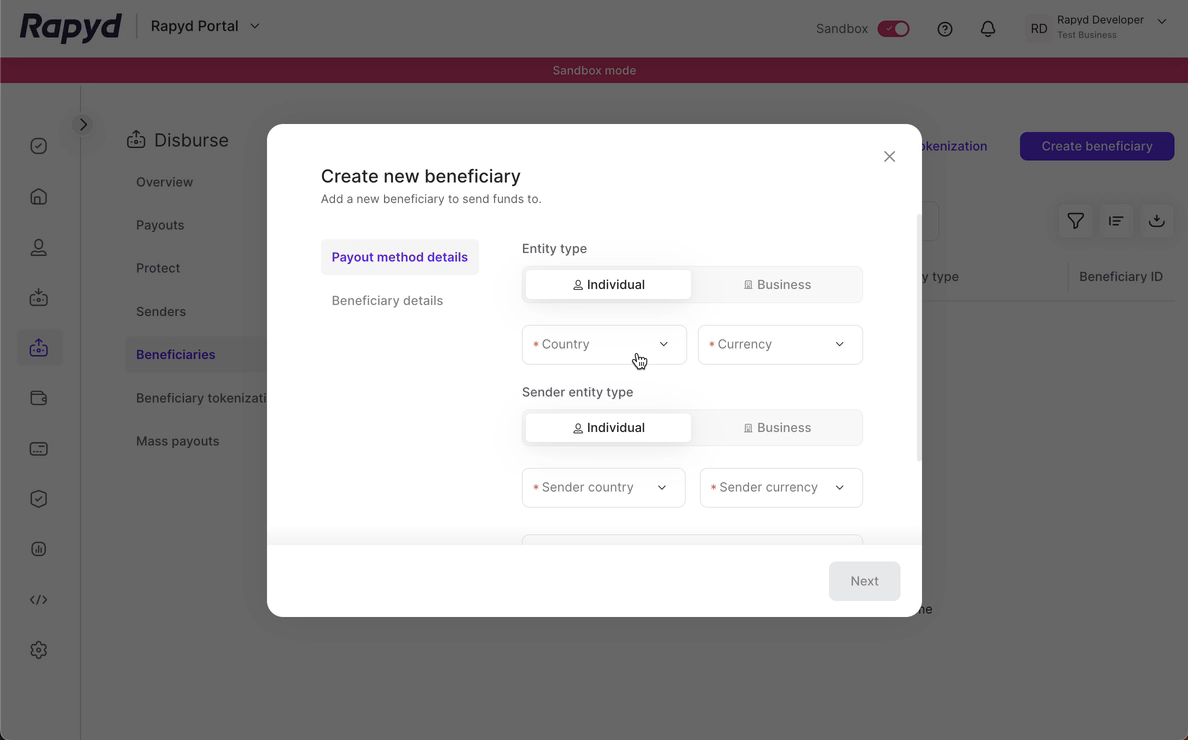Click the Create beneficiary button
Screen dimensions: 1188x740
[x=1096, y=146]
